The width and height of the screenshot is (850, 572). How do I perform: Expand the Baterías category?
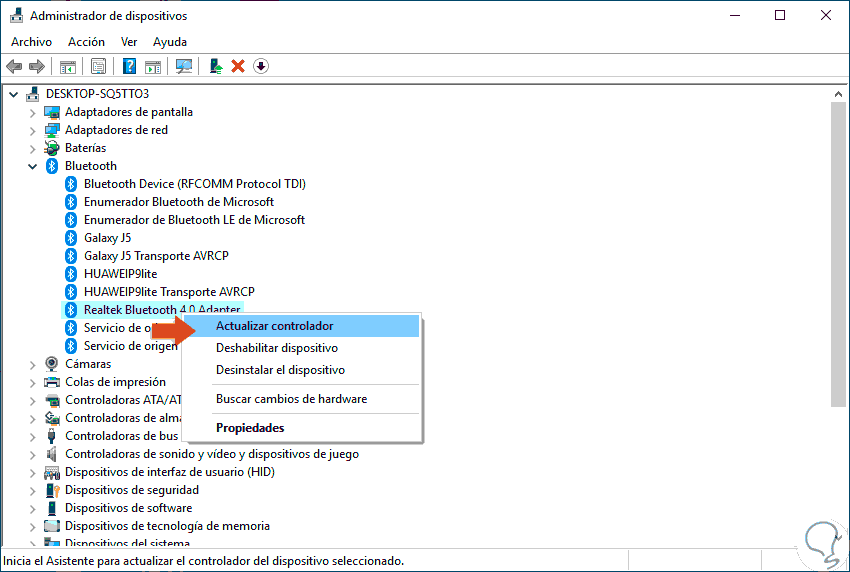pyautogui.click(x=33, y=149)
